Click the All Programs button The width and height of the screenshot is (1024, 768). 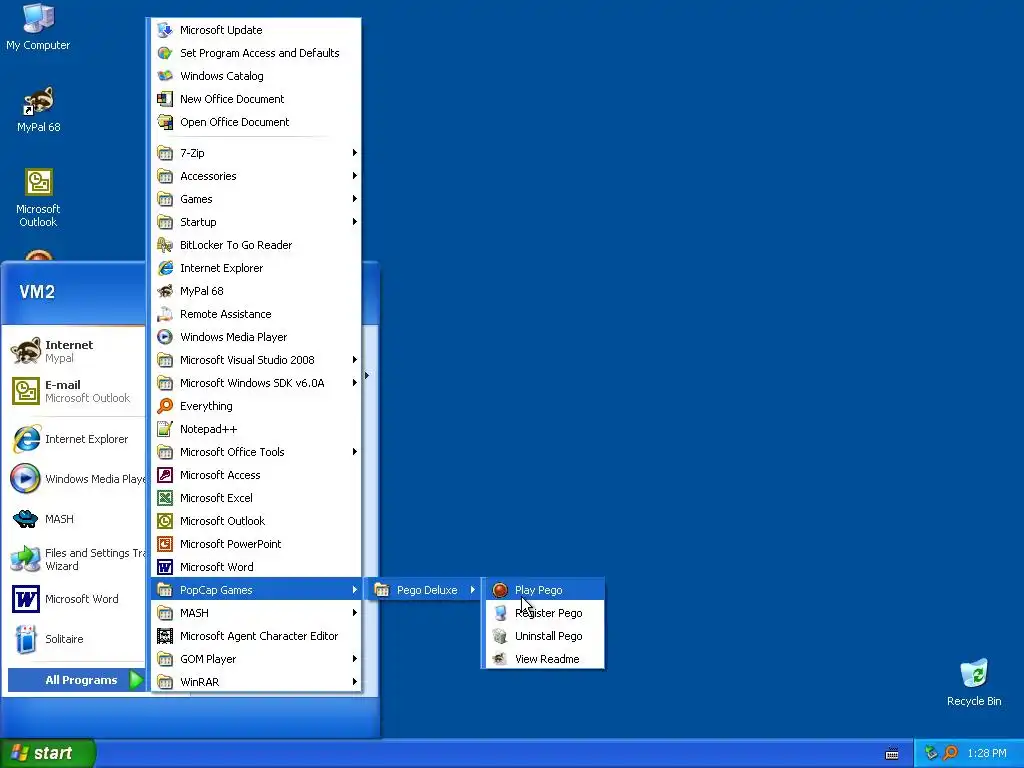(76, 680)
